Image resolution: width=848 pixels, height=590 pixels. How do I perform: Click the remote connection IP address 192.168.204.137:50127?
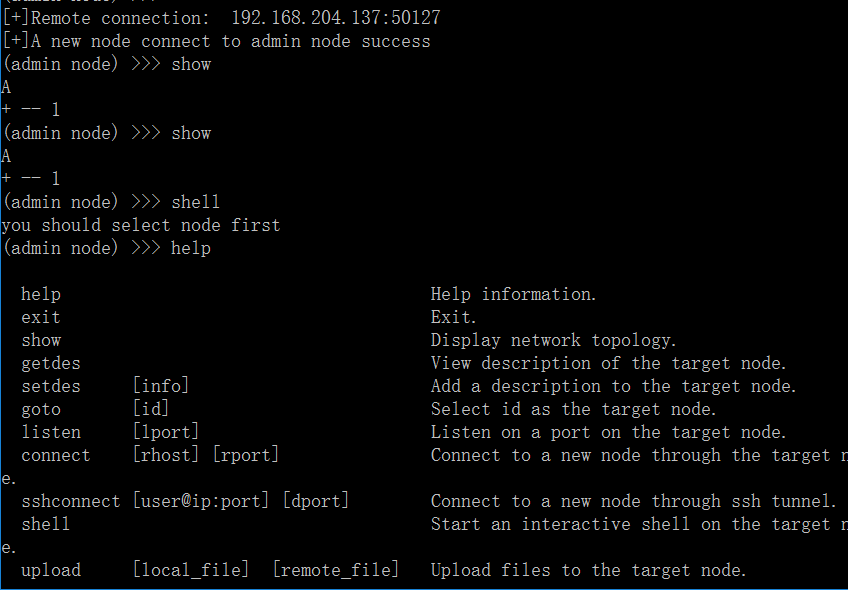[335, 18]
